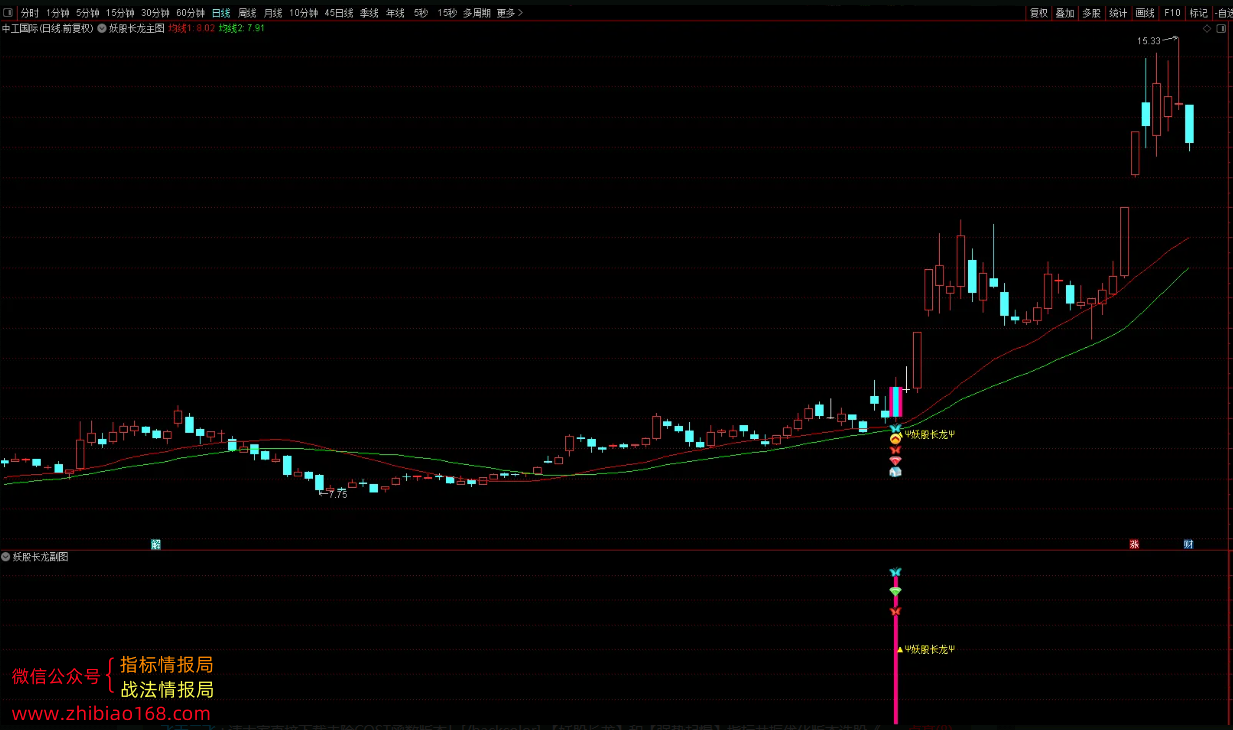
Task: Switch to 季线 quarterly chart
Action: (369, 13)
